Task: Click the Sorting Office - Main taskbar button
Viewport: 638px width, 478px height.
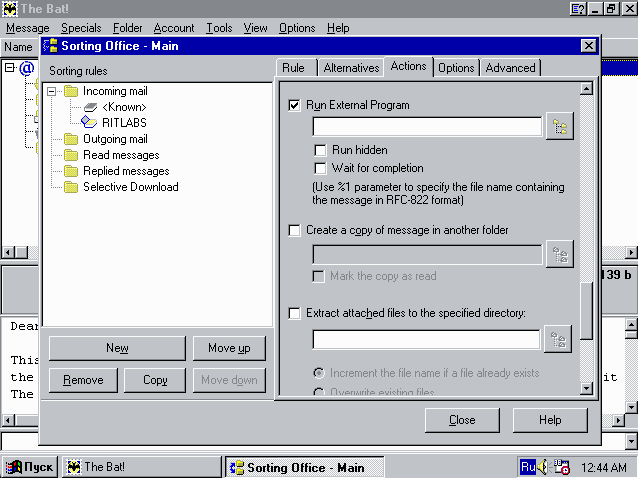Action: (x=305, y=467)
